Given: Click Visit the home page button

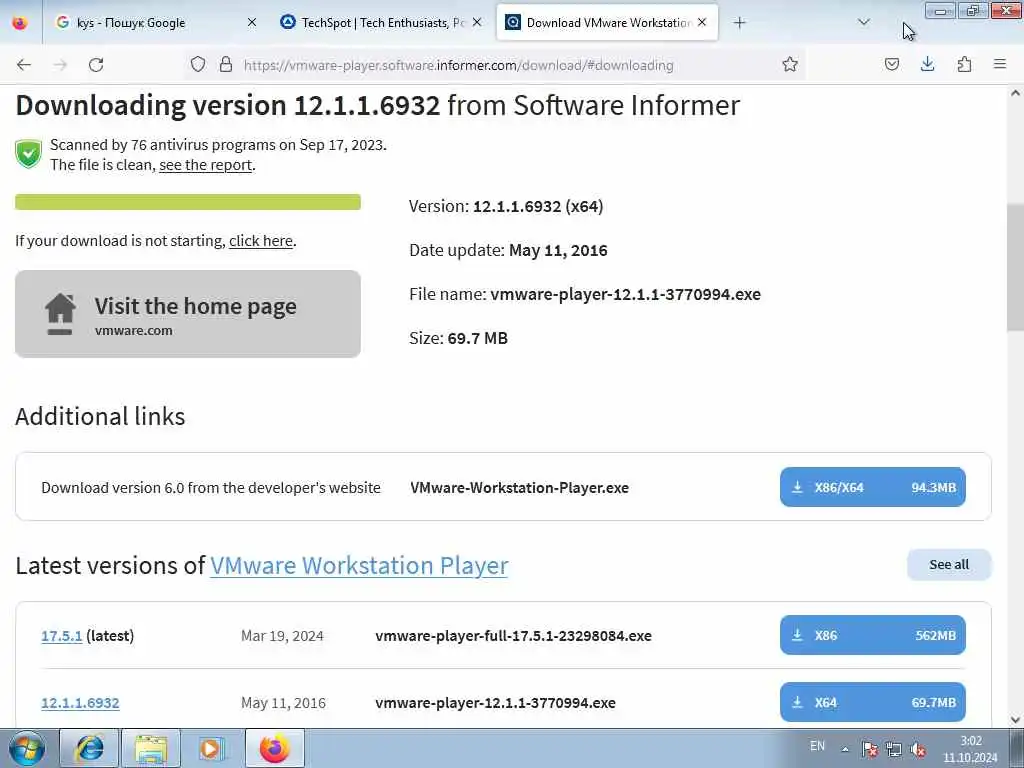Looking at the screenshot, I should coord(188,314).
